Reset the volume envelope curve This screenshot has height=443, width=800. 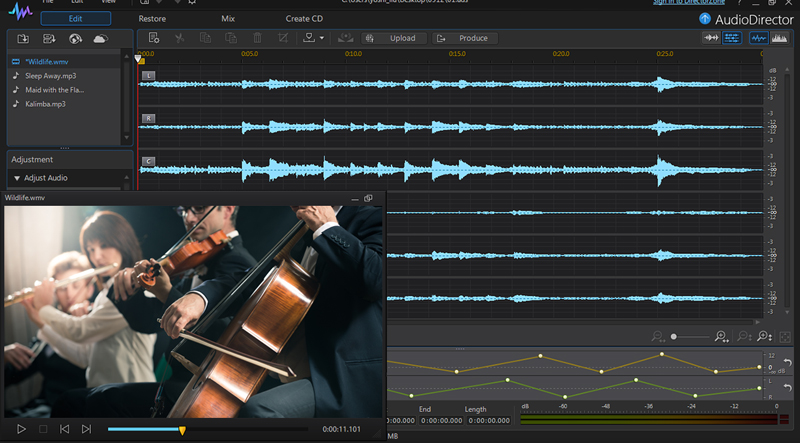(788, 362)
